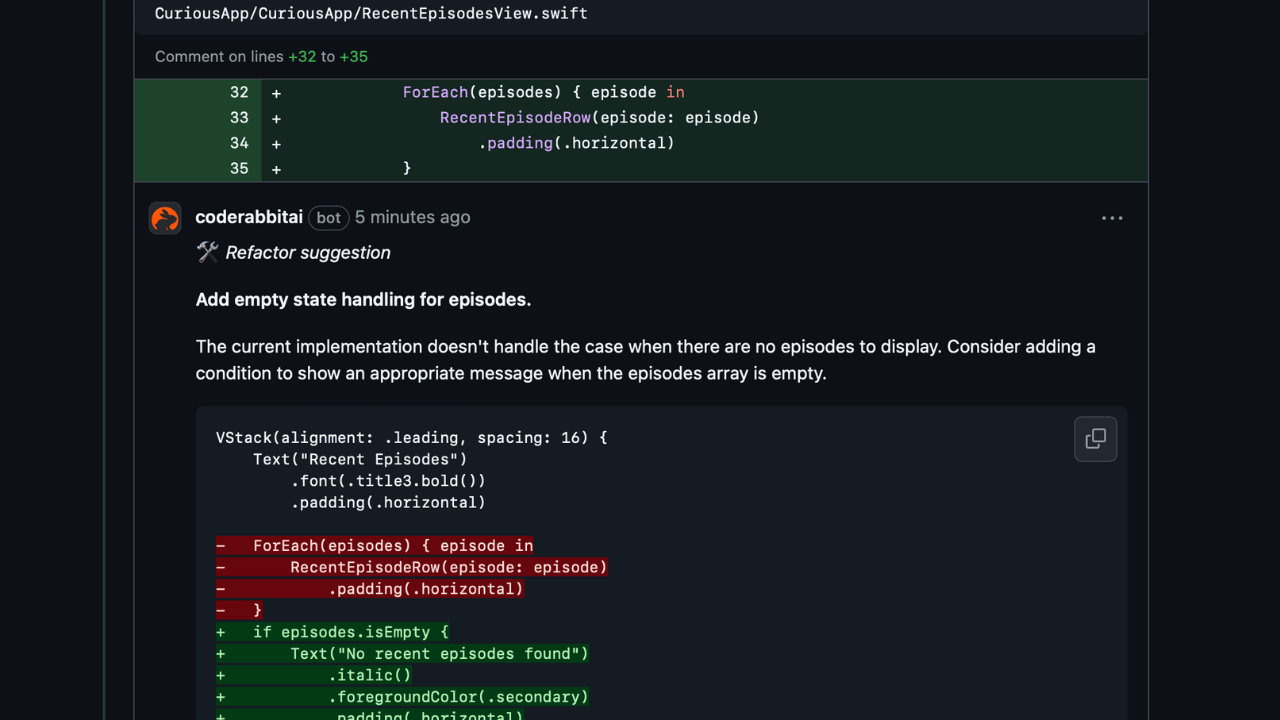The width and height of the screenshot is (1280, 720).
Task: Click the green "+35" line reference
Action: coord(354,57)
